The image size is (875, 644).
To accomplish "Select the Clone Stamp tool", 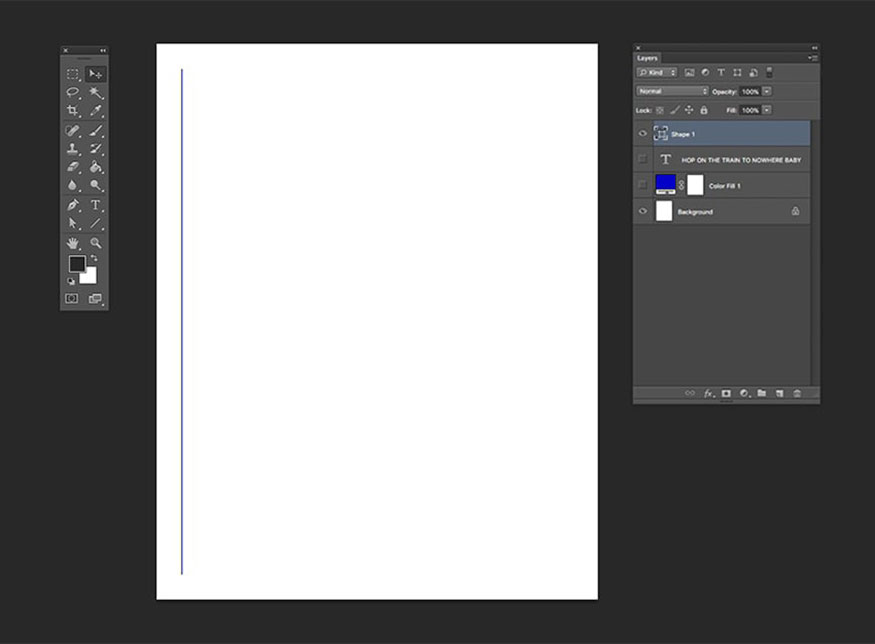I will click(x=73, y=148).
